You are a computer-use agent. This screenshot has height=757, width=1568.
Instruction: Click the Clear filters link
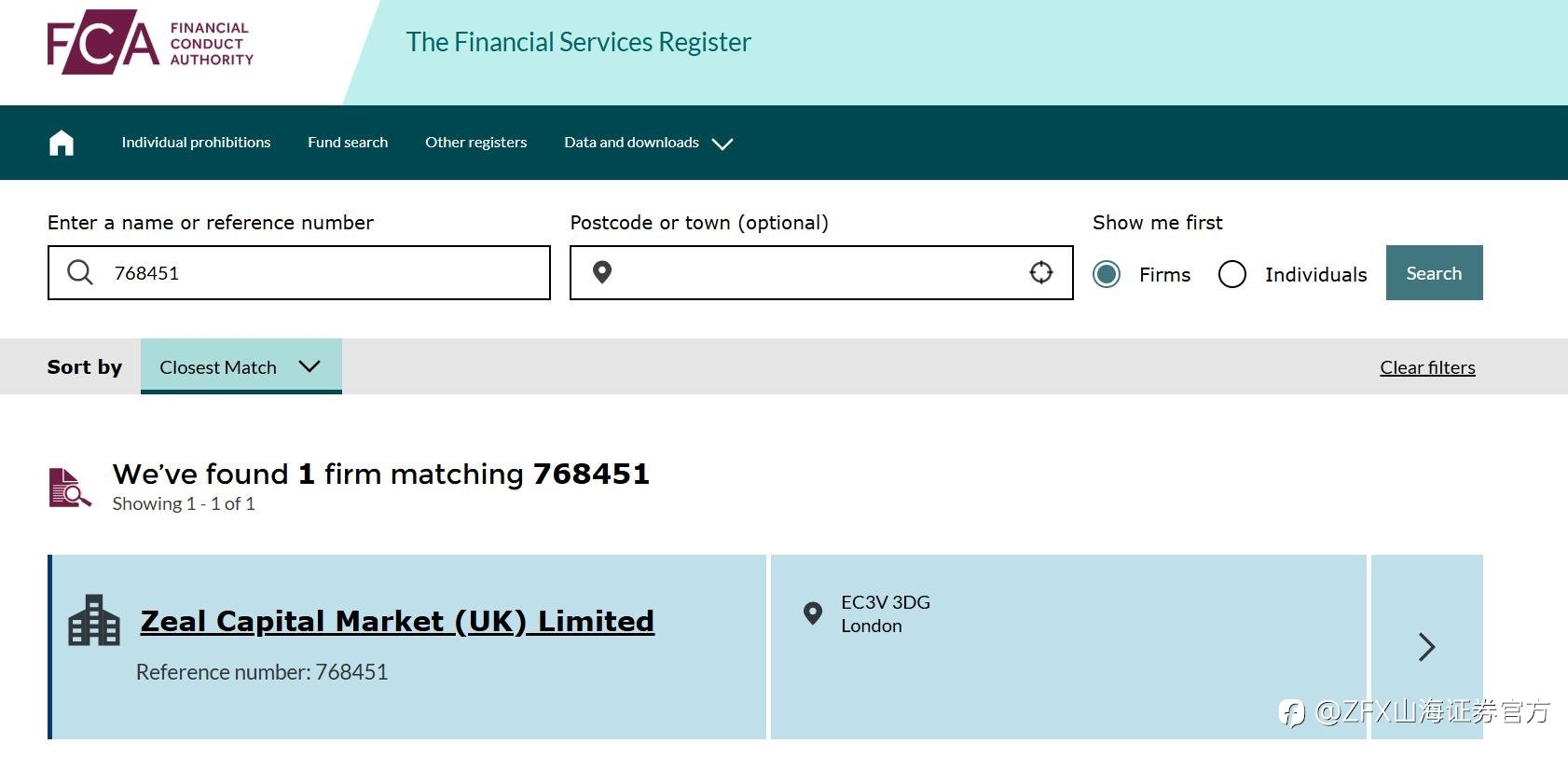(1427, 367)
